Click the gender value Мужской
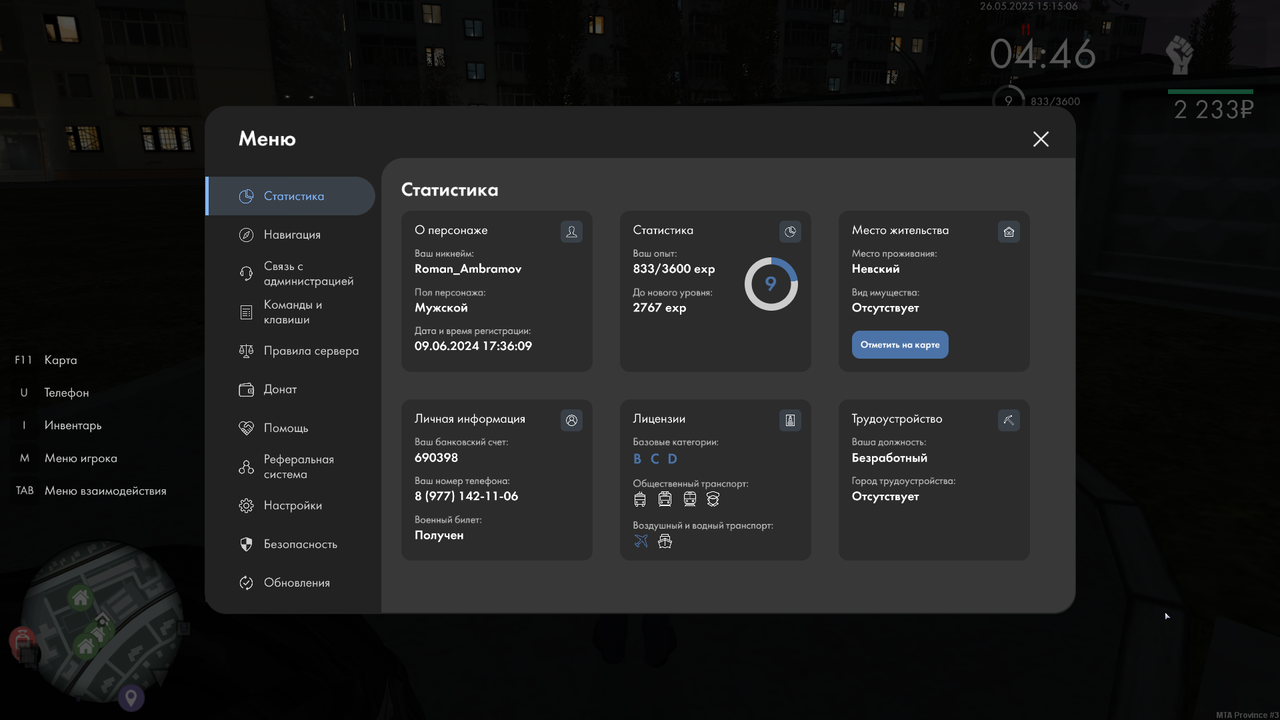This screenshot has height=720, width=1280. pos(441,308)
